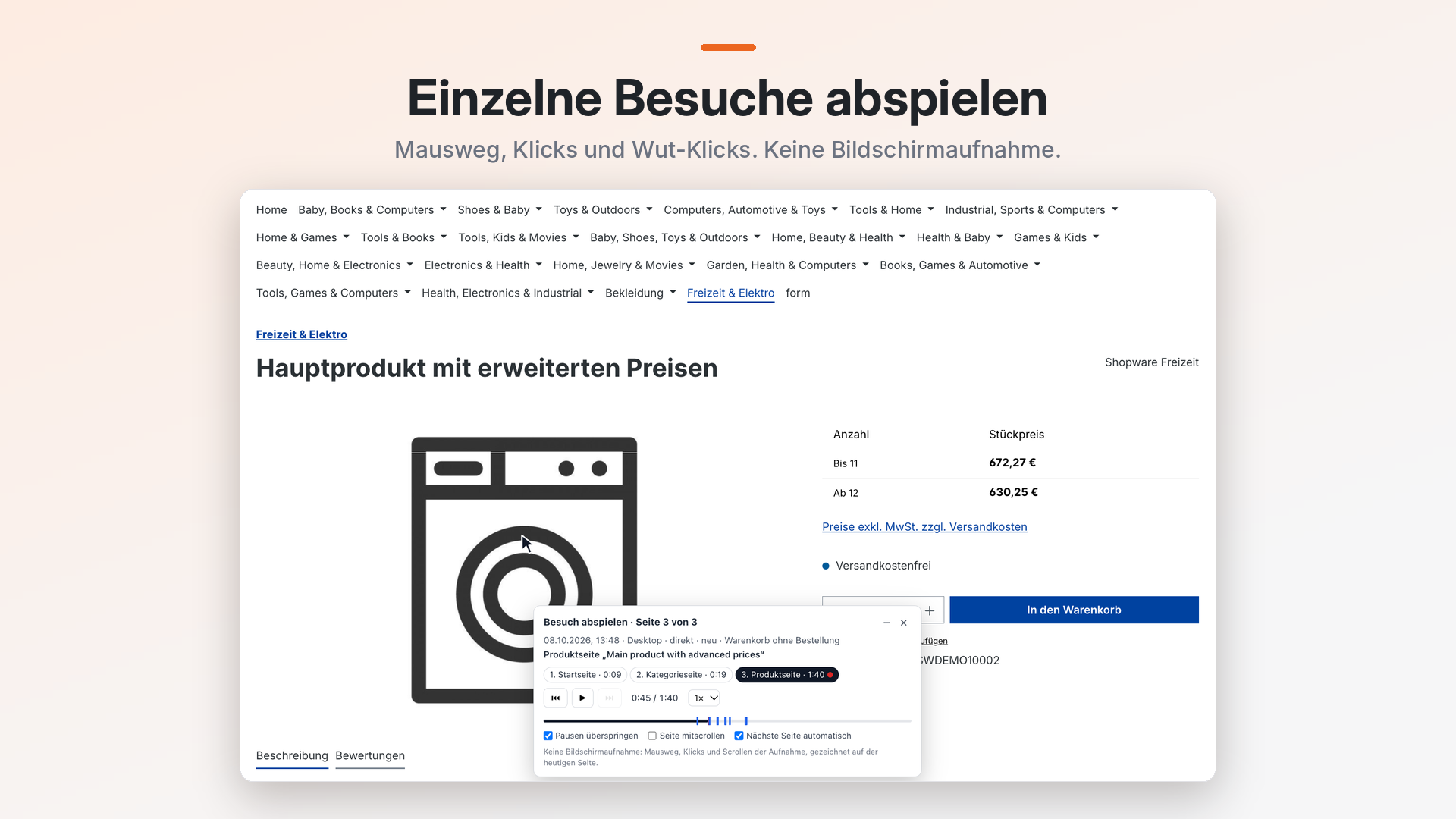Minimize the Besuch abspielen panel
The width and height of the screenshot is (1456, 819).
(x=886, y=623)
